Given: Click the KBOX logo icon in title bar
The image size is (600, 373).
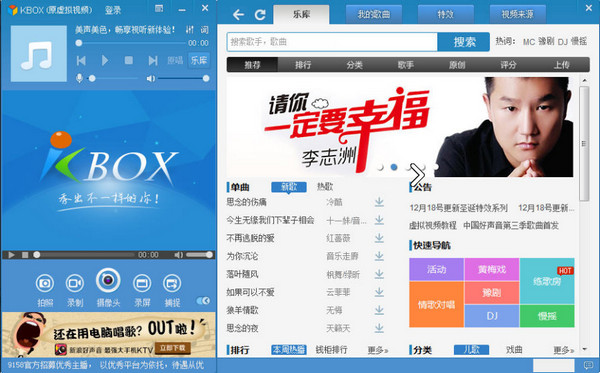Looking at the screenshot, I should click(12, 10).
